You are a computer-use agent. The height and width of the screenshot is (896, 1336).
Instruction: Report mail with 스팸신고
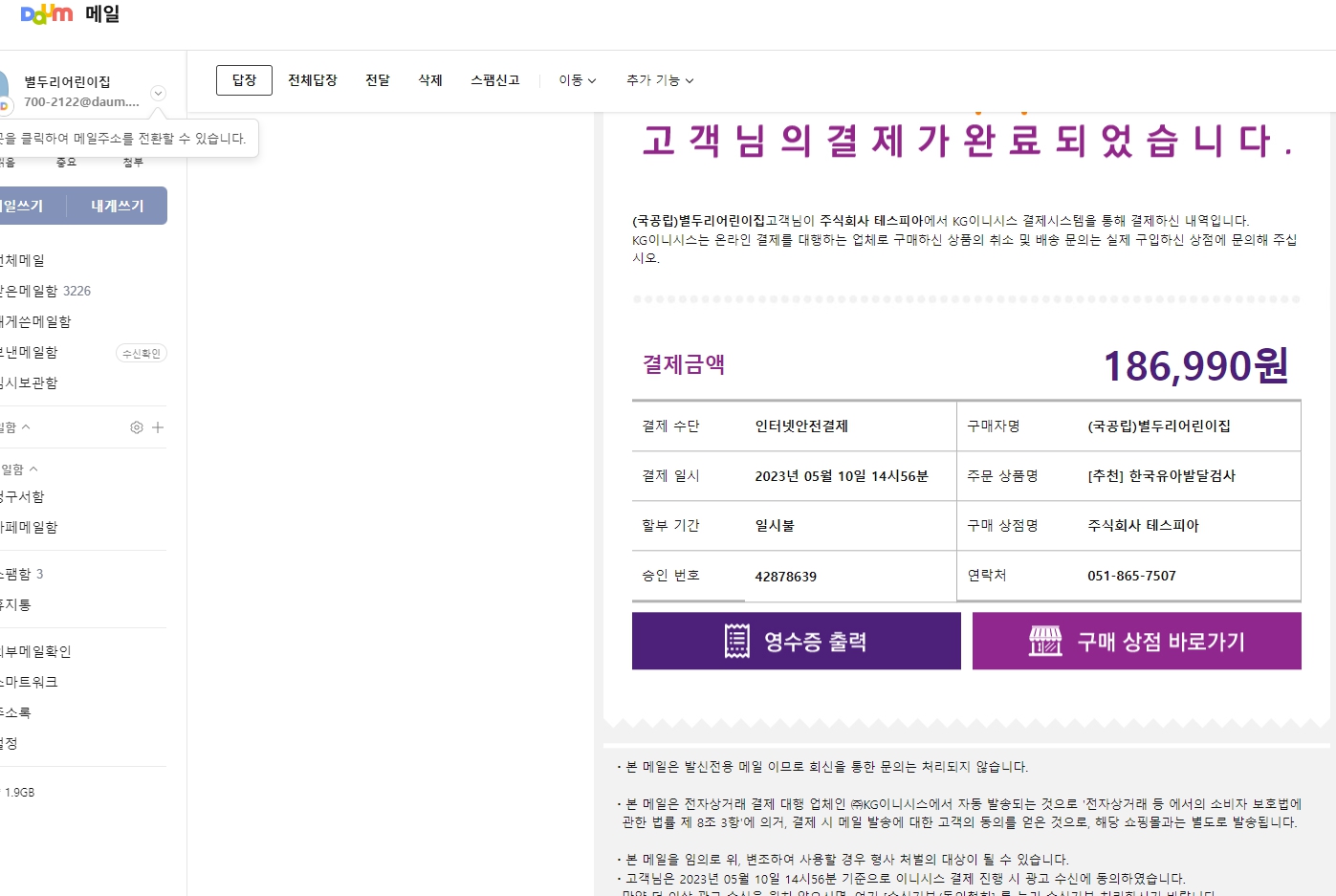[x=494, y=80]
